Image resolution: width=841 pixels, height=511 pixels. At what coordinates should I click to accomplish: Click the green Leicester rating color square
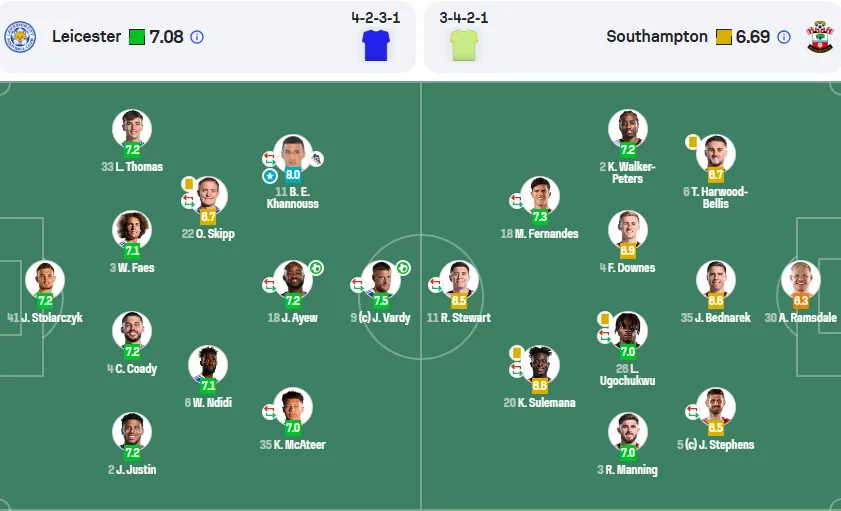(137, 37)
